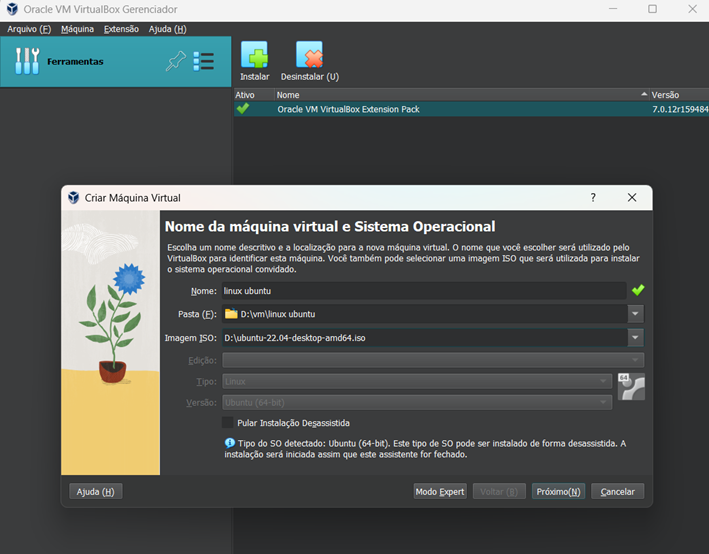The image size is (709, 554).
Task: Expand the Pasta folder dropdown arrow
Action: (x=635, y=314)
